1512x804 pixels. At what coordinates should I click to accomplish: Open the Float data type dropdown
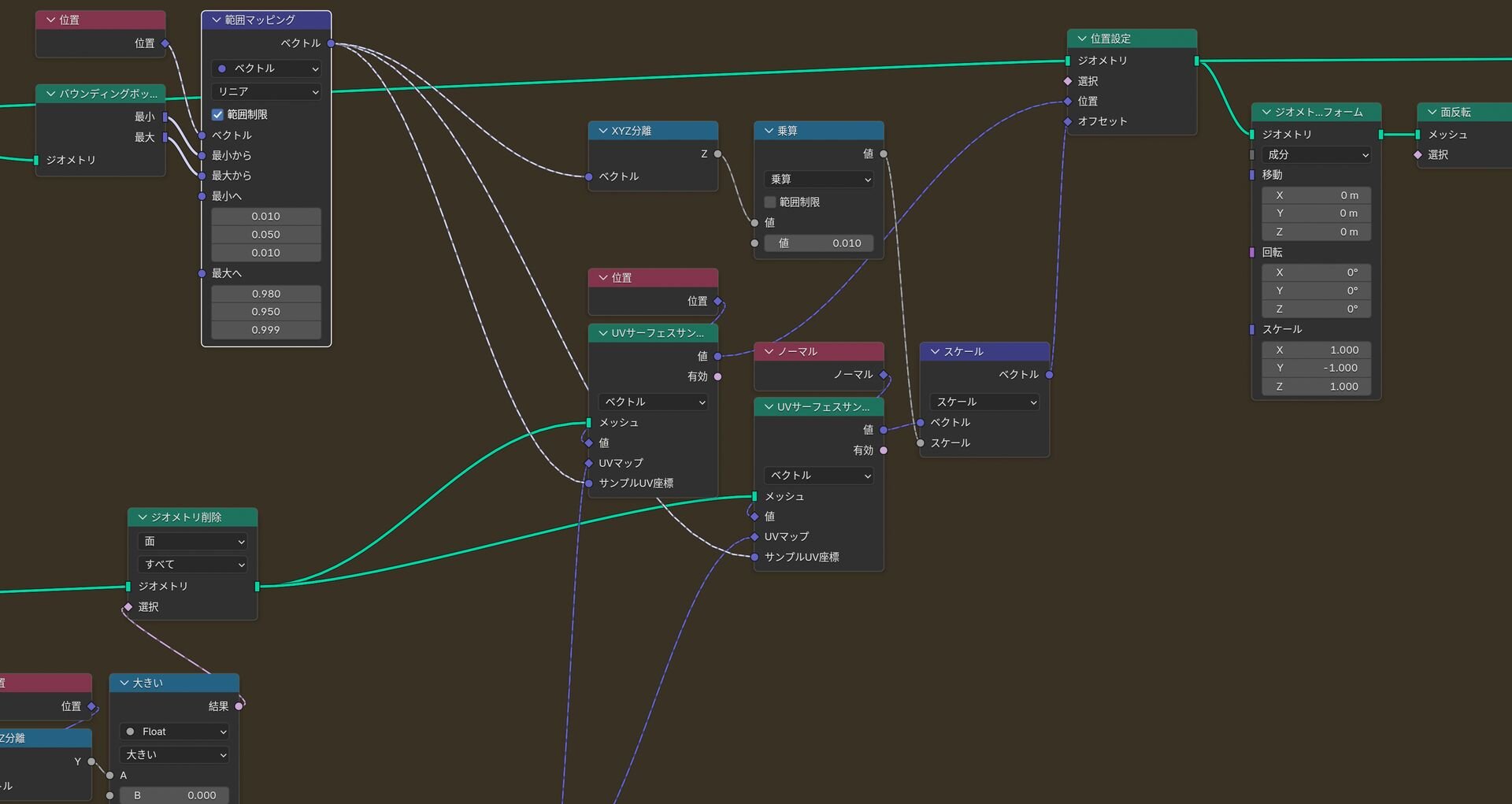(x=175, y=732)
